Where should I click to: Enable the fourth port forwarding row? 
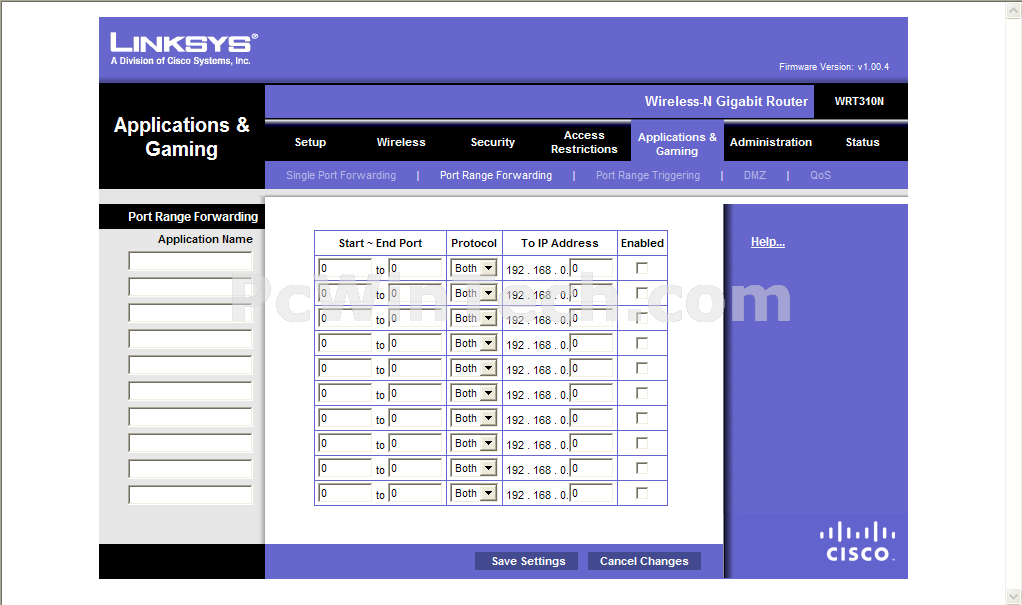click(x=642, y=343)
